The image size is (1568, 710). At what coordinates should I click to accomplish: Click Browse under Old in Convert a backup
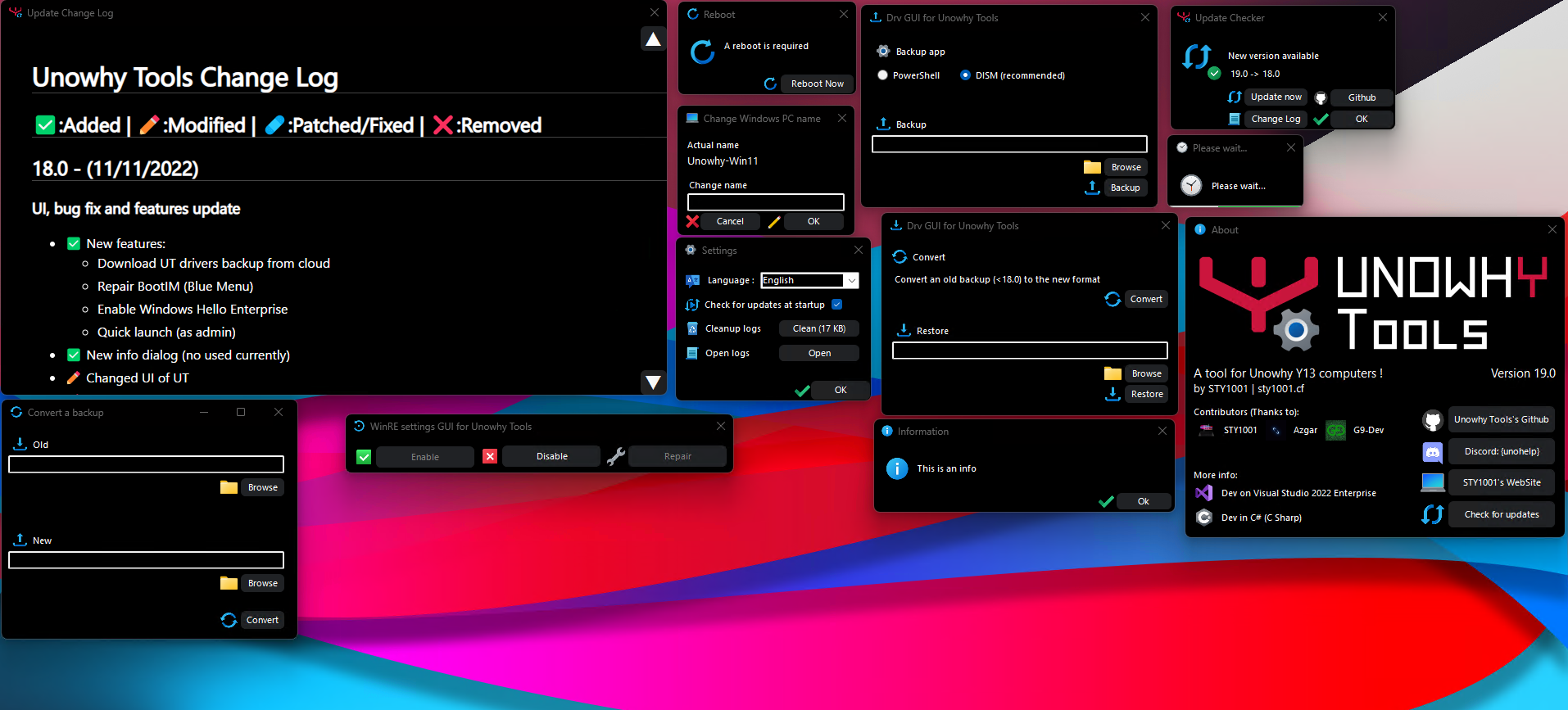click(262, 487)
